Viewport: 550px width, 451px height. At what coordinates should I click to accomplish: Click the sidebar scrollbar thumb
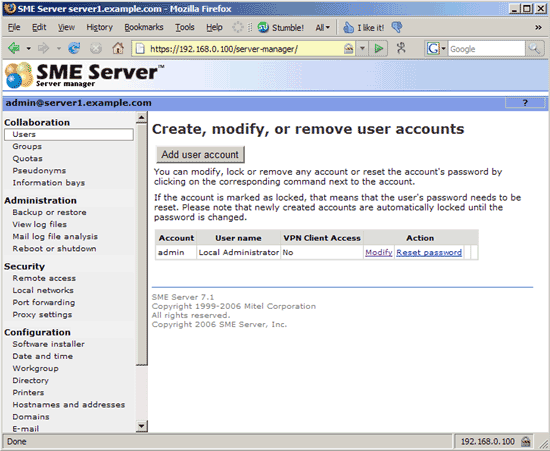coord(141,244)
